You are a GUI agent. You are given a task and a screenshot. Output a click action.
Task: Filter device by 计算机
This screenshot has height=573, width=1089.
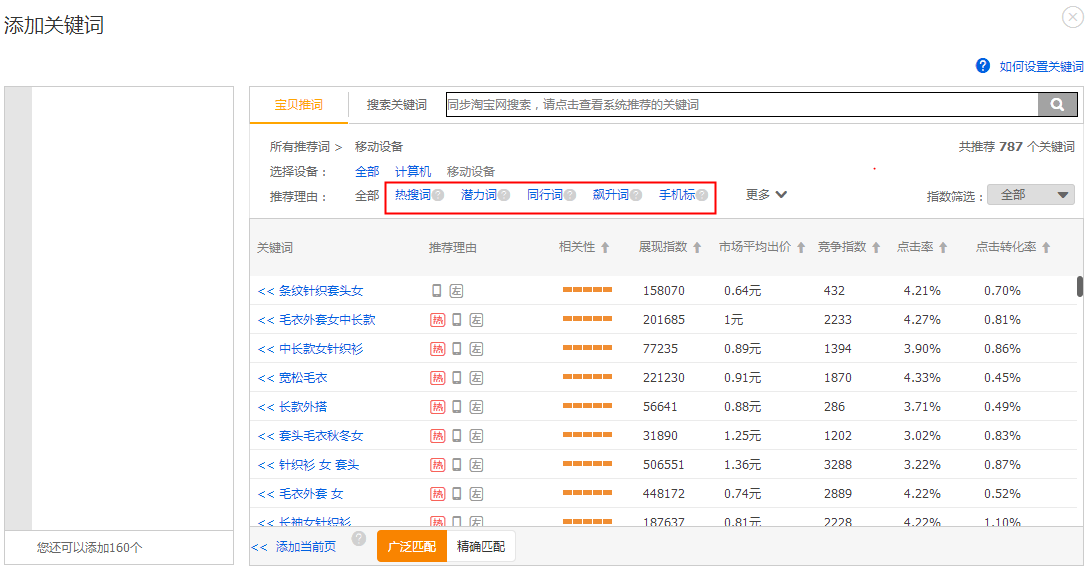(x=413, y=172)
